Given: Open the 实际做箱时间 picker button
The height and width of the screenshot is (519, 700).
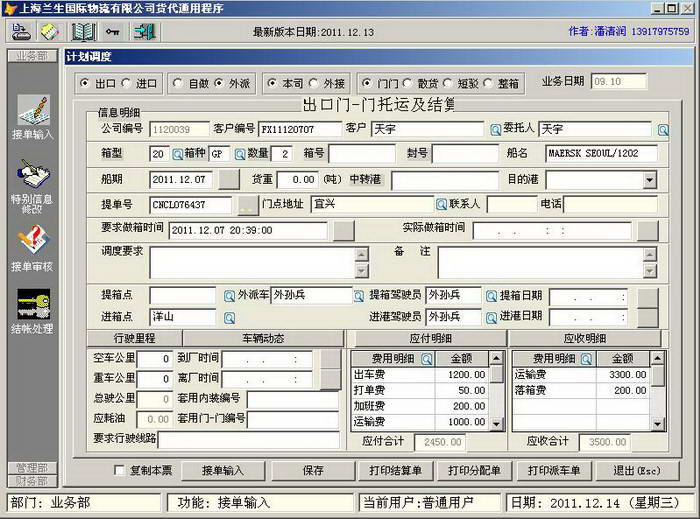Looking at the screenshot, I should (648, 231).
